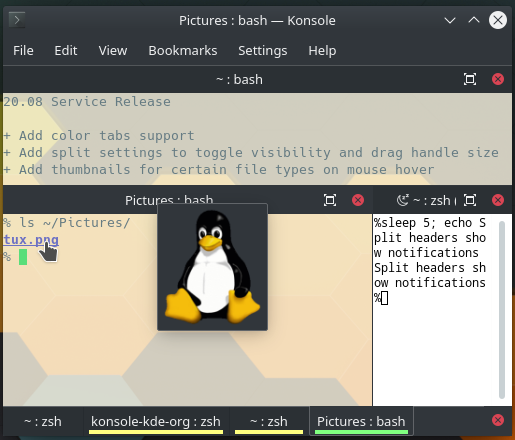This screenshot has height=440, width=515.
Task: Click the 'Add thumbnails for certain file types' line
Action: pos(219,170)
